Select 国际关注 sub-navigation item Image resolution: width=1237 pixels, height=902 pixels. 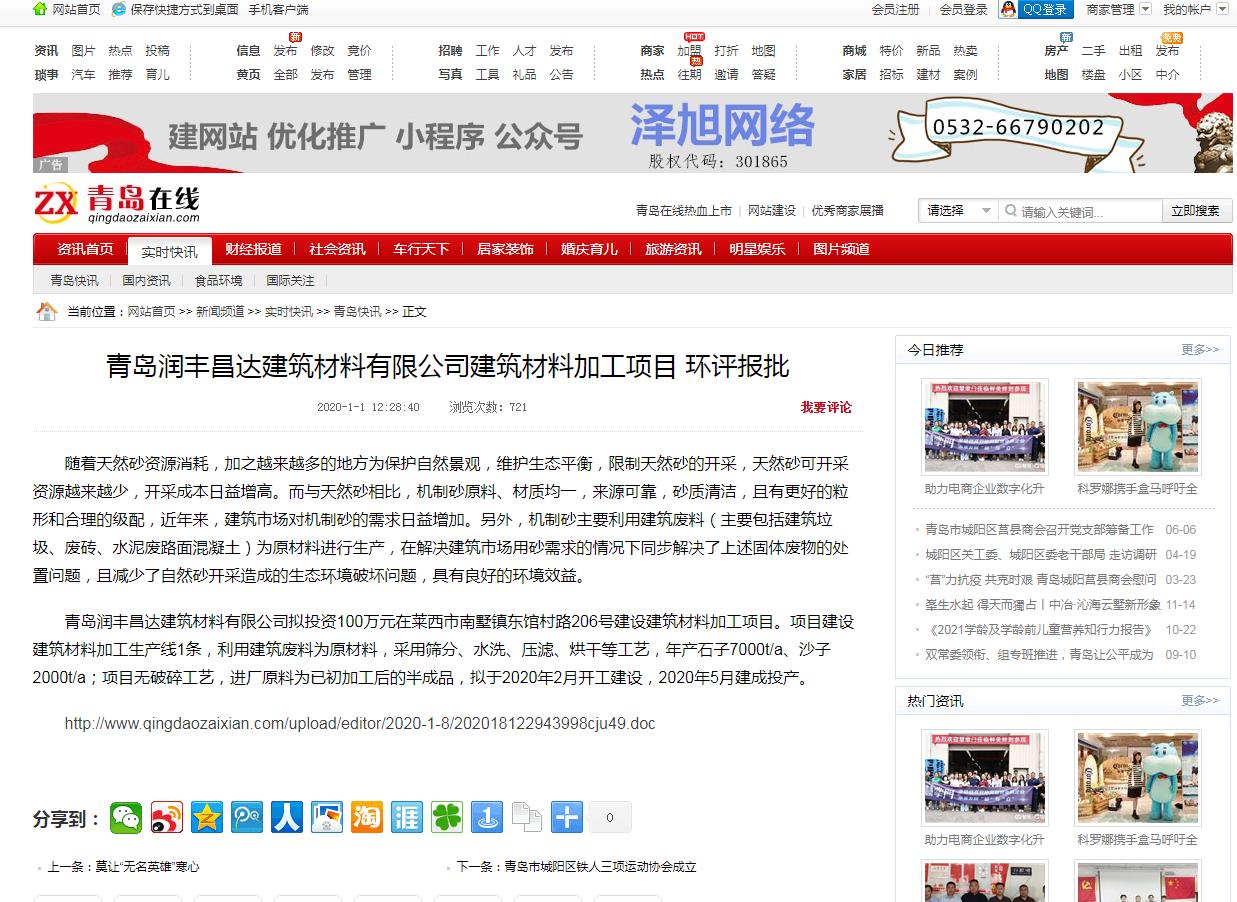291,280
